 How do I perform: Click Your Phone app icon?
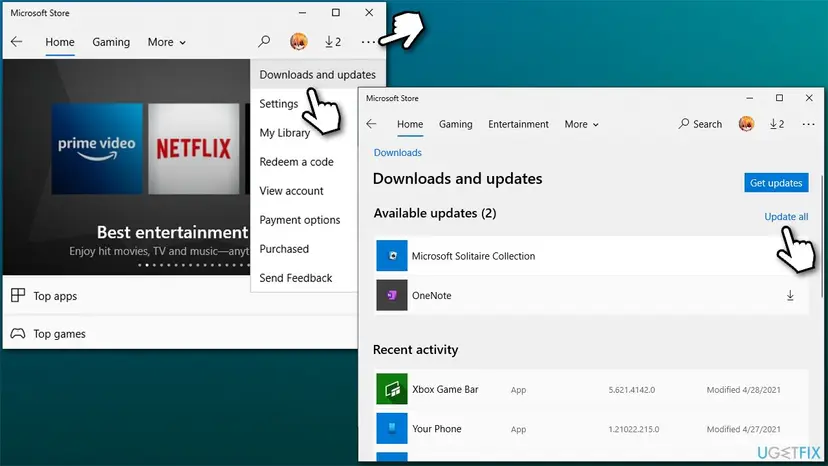click(x=392, y=428)
